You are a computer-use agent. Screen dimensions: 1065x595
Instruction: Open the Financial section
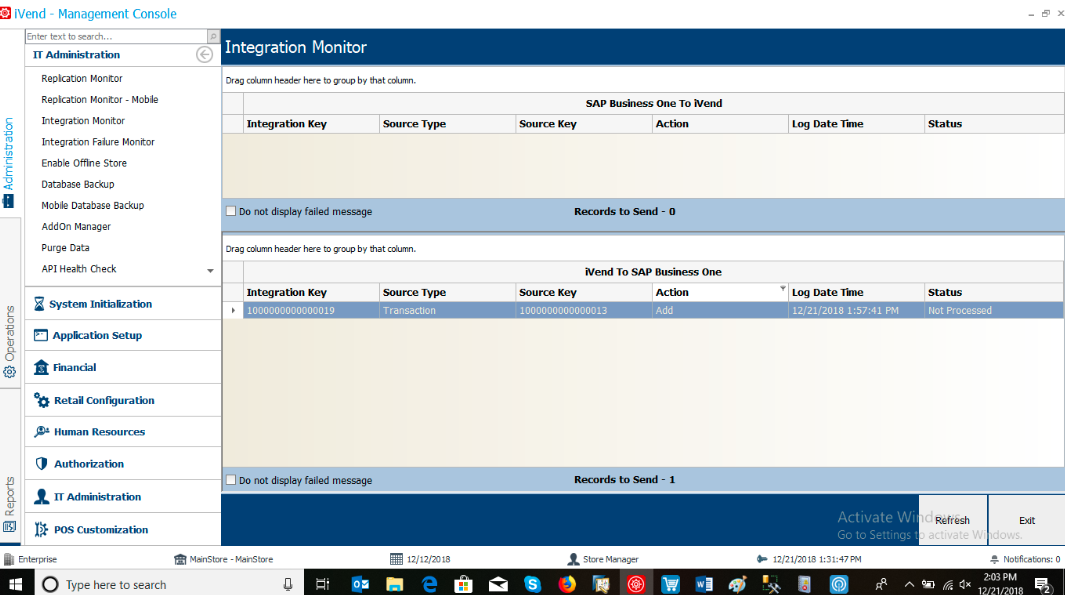point(122,367)
